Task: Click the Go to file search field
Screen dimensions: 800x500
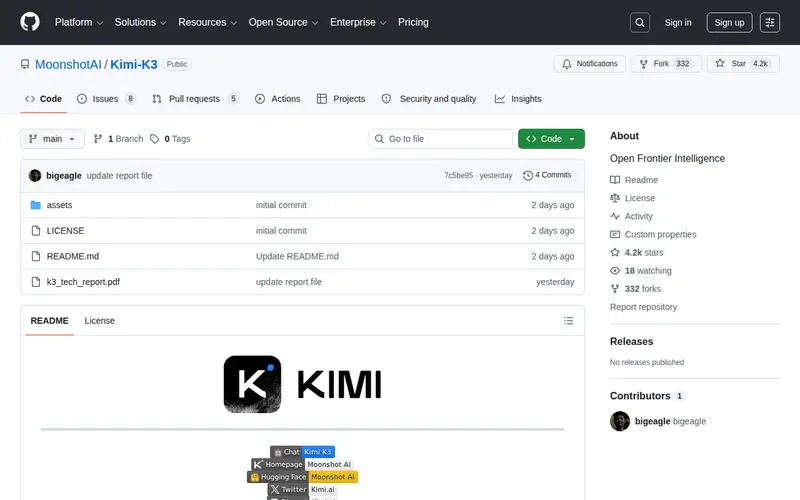Action: tap(441, 139)
